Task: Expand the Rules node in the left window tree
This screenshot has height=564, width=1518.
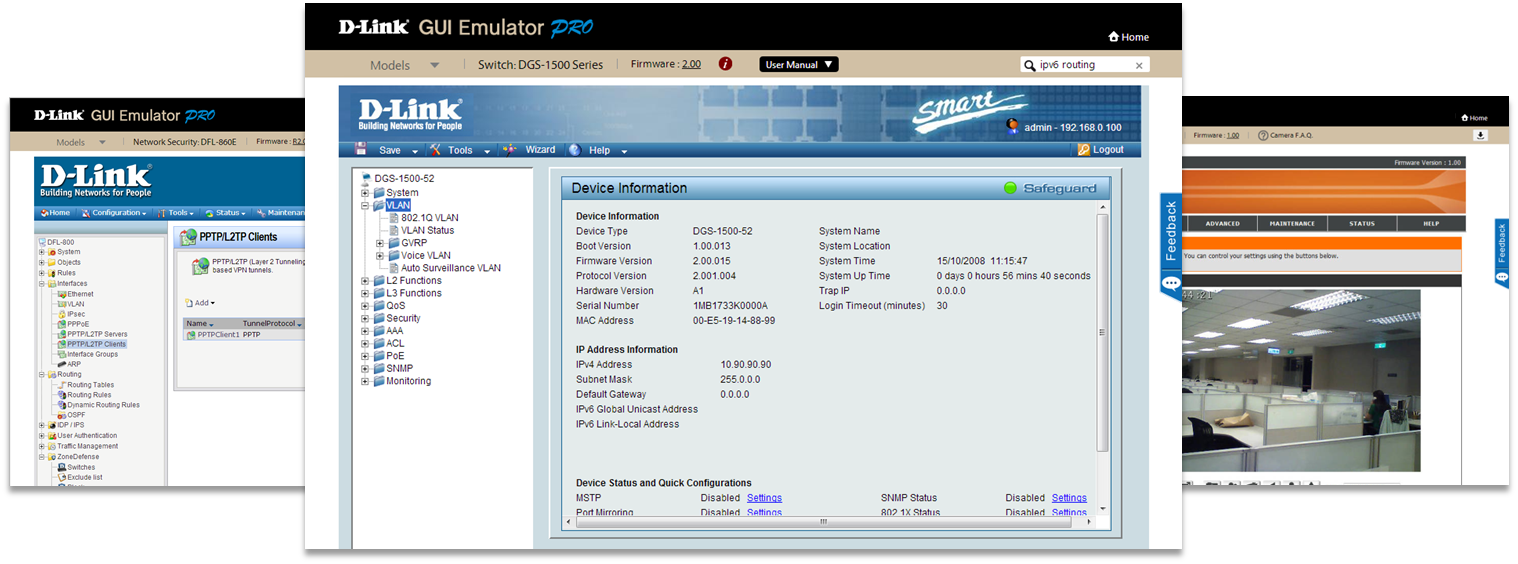Action: tap(42, 273)
